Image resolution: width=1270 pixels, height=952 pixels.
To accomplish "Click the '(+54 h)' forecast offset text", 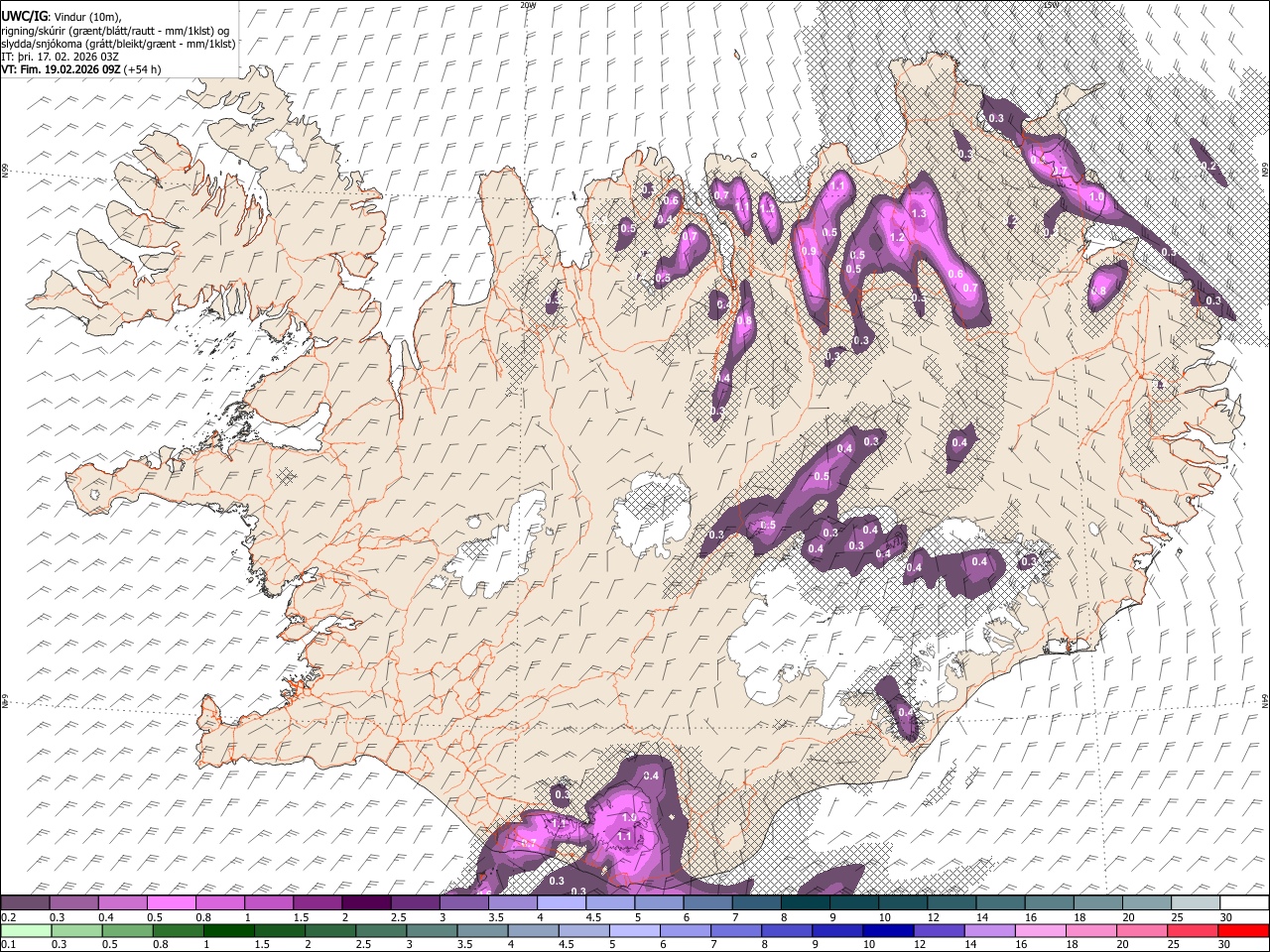I will [x=142, y=69].
